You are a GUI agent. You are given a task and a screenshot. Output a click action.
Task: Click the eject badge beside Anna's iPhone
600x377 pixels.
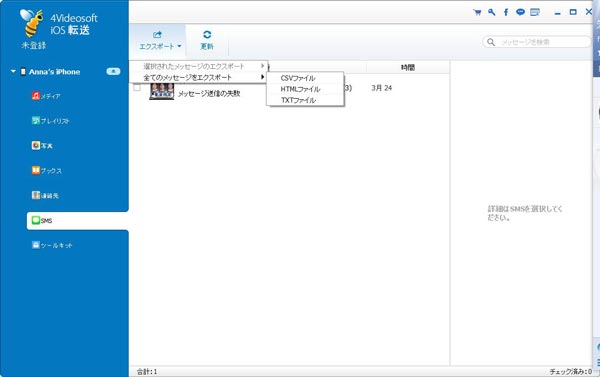(113, 72)
